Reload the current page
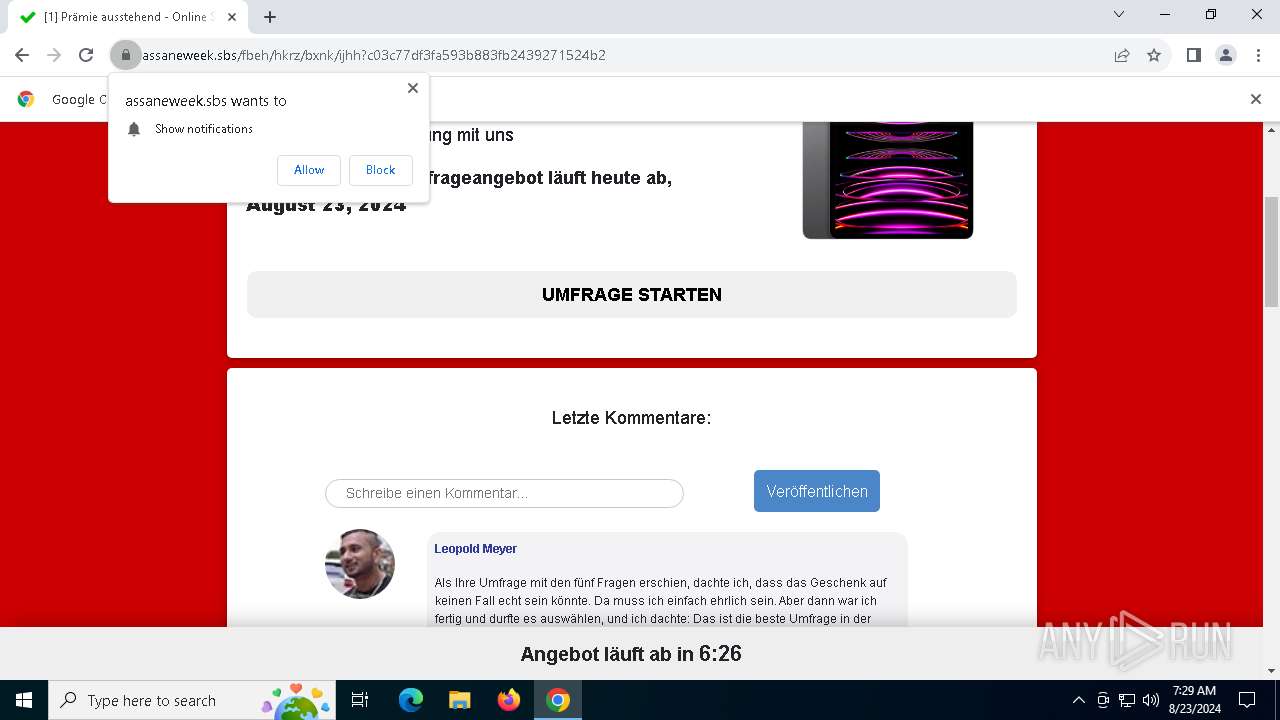The width and height of the screenshot is (1280, 720). [86, 55]
